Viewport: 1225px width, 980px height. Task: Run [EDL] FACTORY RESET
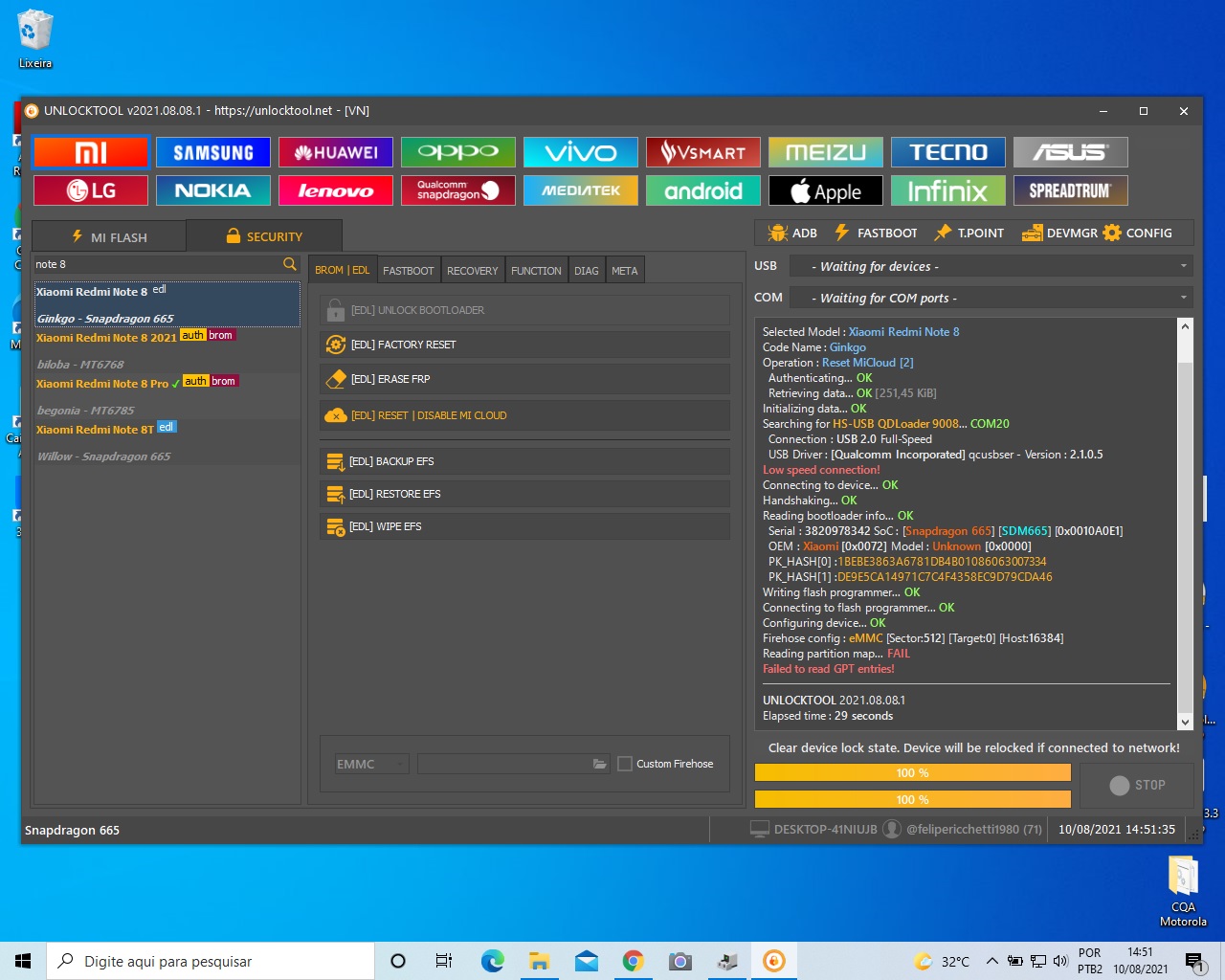coord(524,345)
